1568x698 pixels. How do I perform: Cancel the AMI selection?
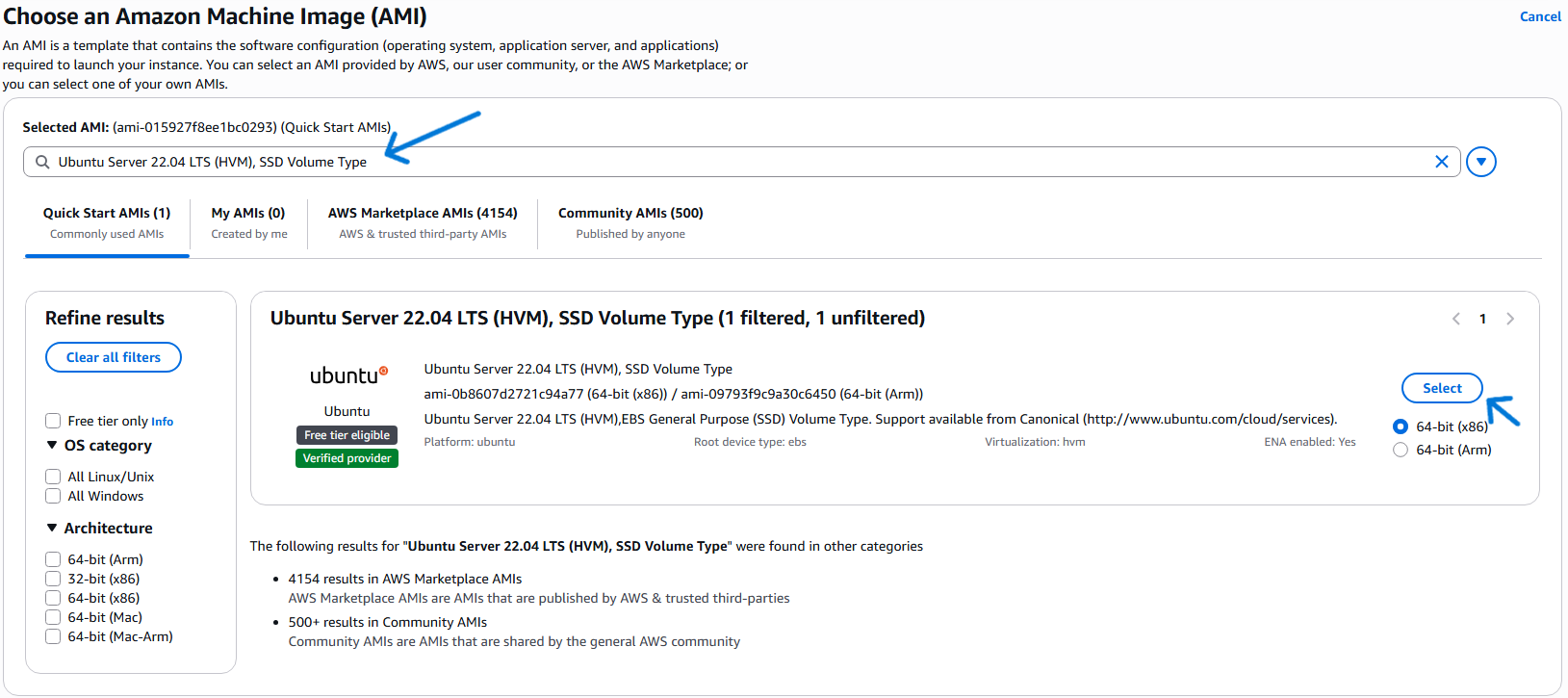coord(1540,16)
